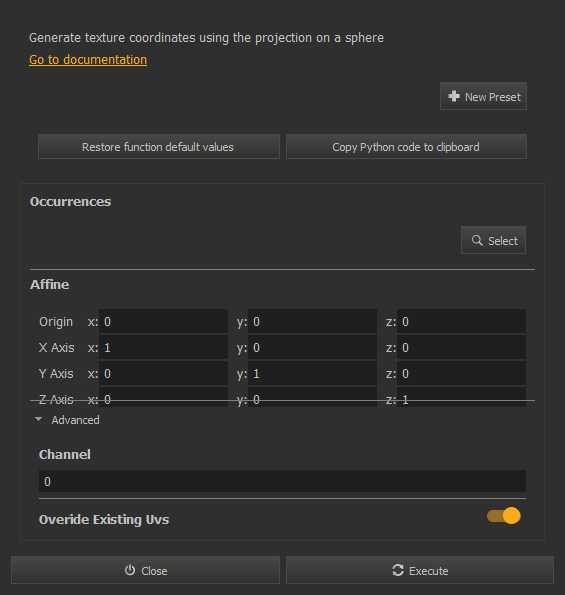Click the refresh icon on Execute button

click(398, 570)
